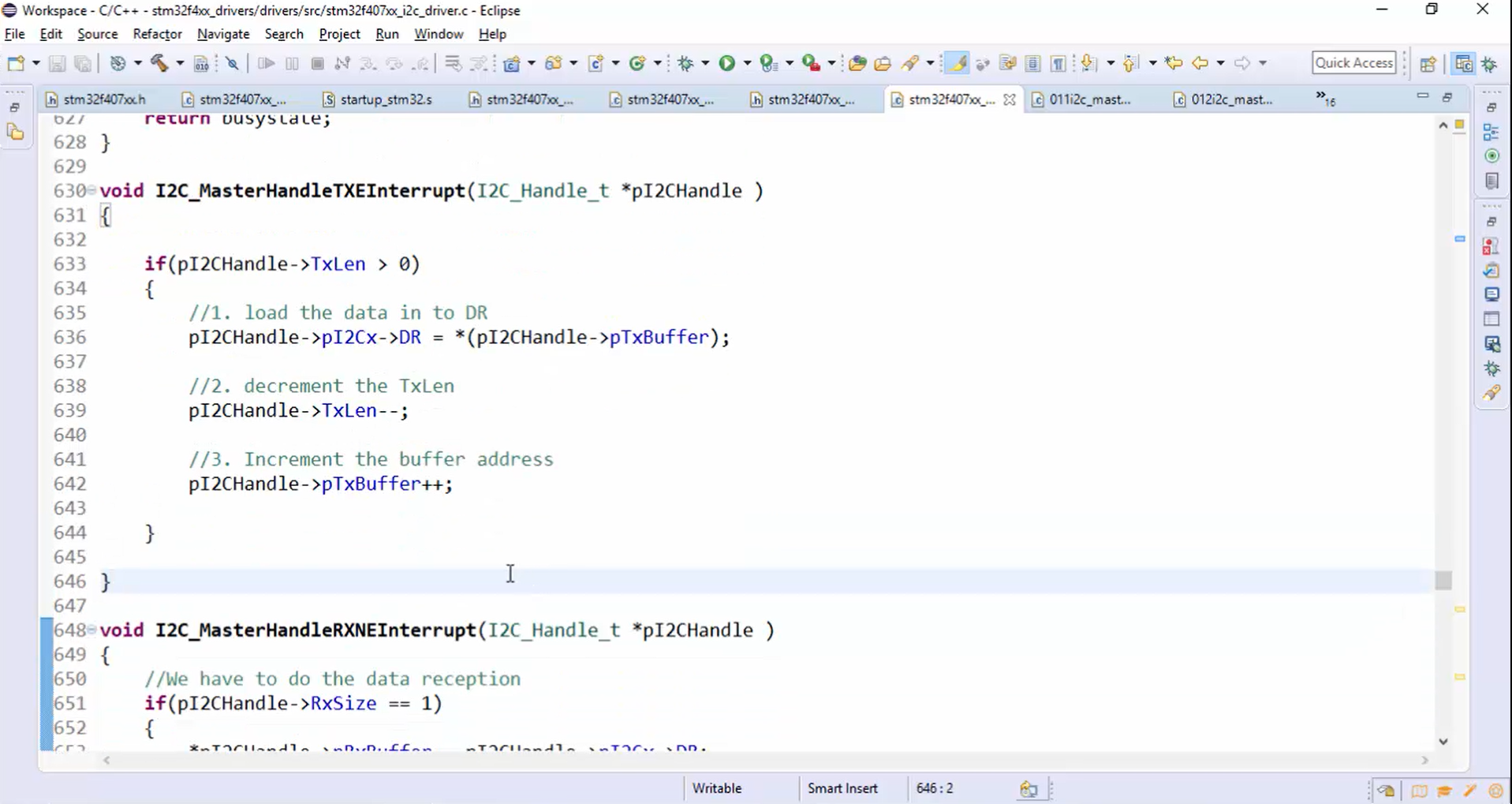The width and height of the screenshot is (1512, 804).
Task: Click the Back navigation arrow
Action: click(x=1200, y=63)
